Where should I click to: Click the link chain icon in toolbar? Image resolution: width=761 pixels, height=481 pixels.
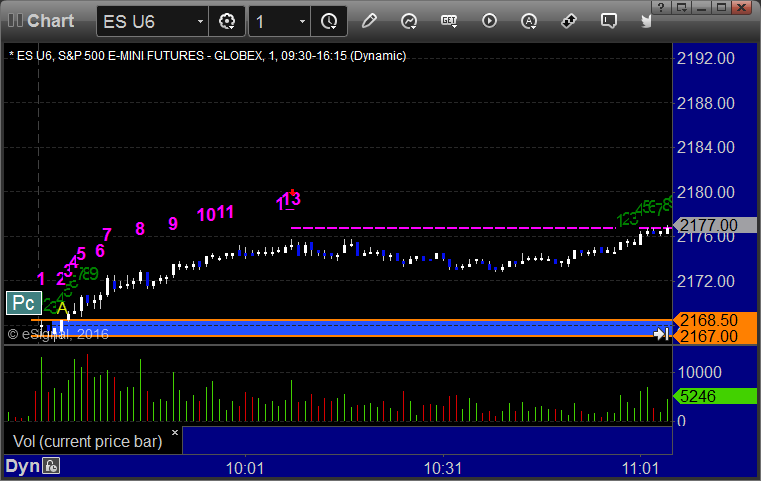[569, 20]
